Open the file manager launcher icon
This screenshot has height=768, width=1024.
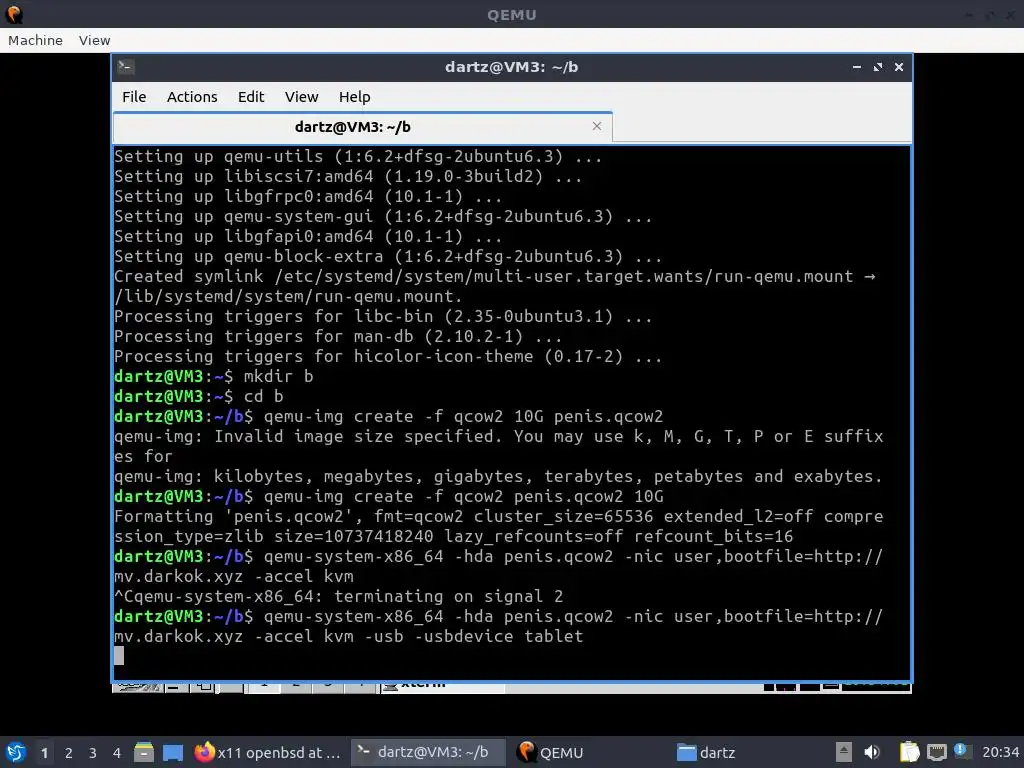(144, 752)
